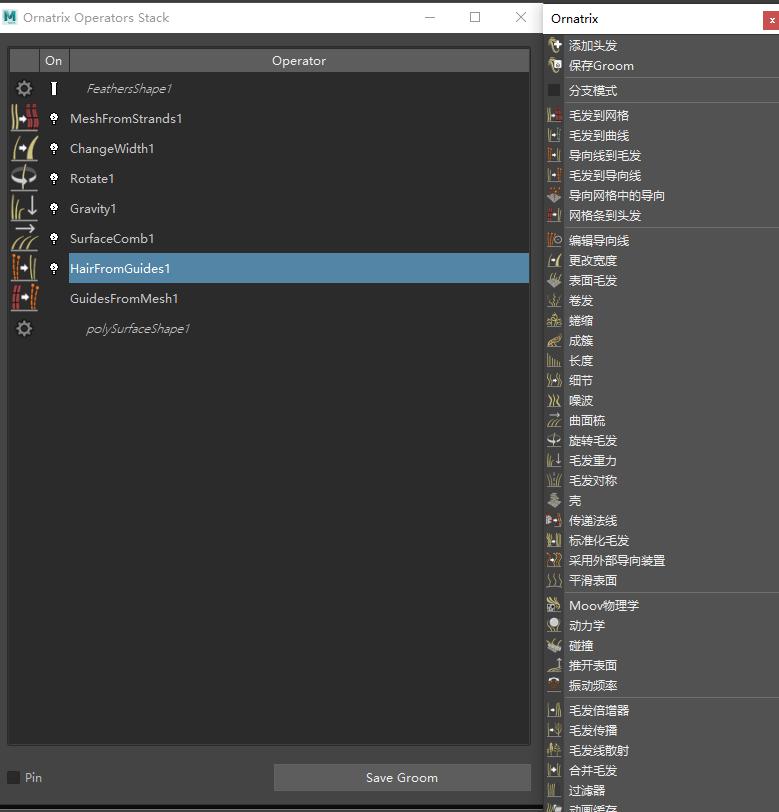Viewport: 779px width, 812px height.
Task: Select the polySurfaceShape1 stack entry
Action: point(138,329)
